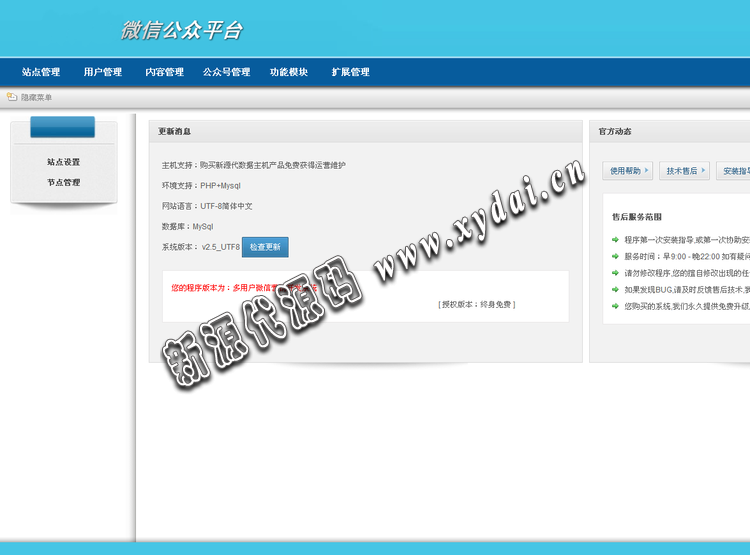Image resolution: width=750 pixels, height=555 pixels.
Task: Open the 功能模块 menu
Action: [x=288, y=72]
